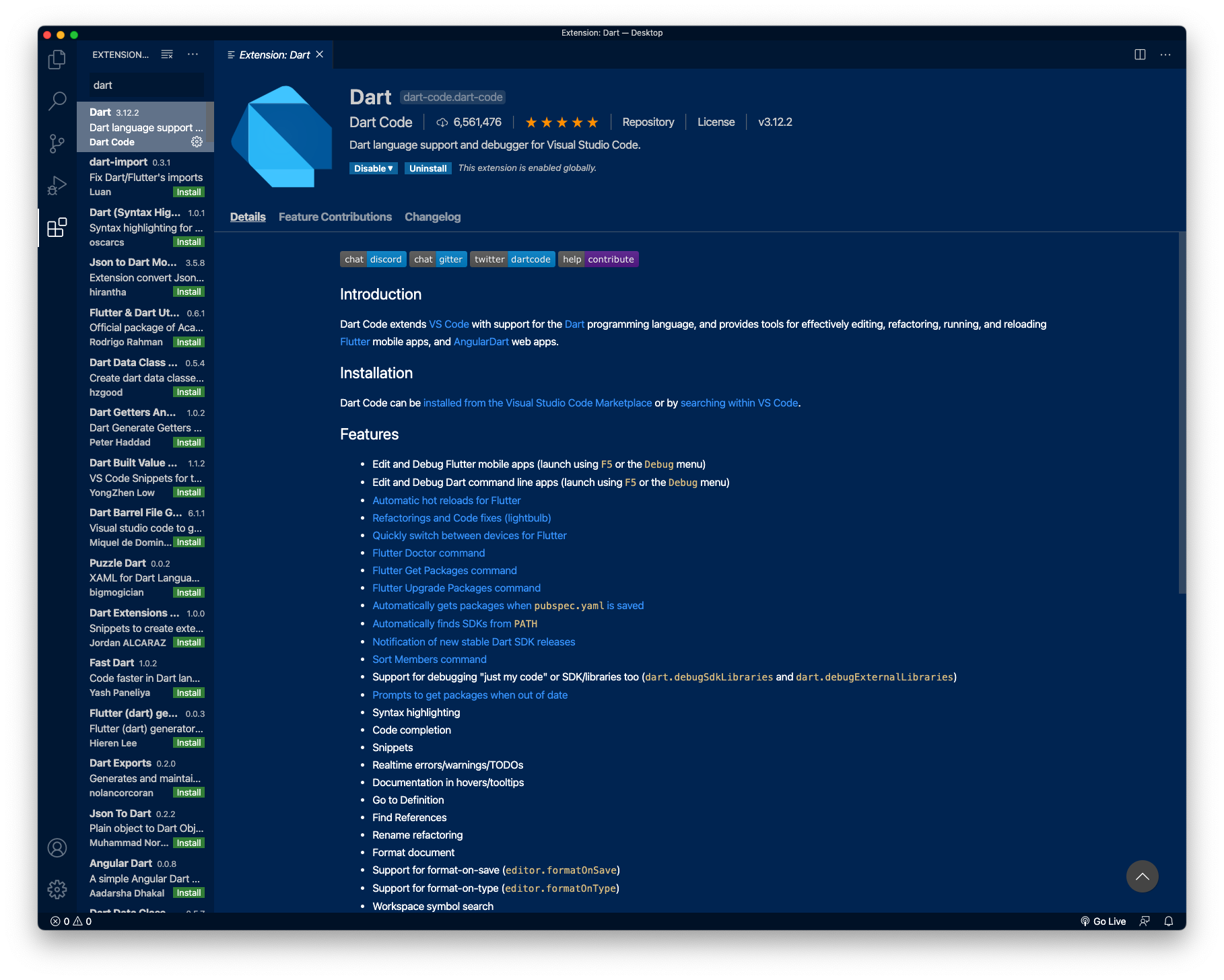Open the Manage gear in activity bar
Screen dimensions: 1224x980
tap(57, 889)
